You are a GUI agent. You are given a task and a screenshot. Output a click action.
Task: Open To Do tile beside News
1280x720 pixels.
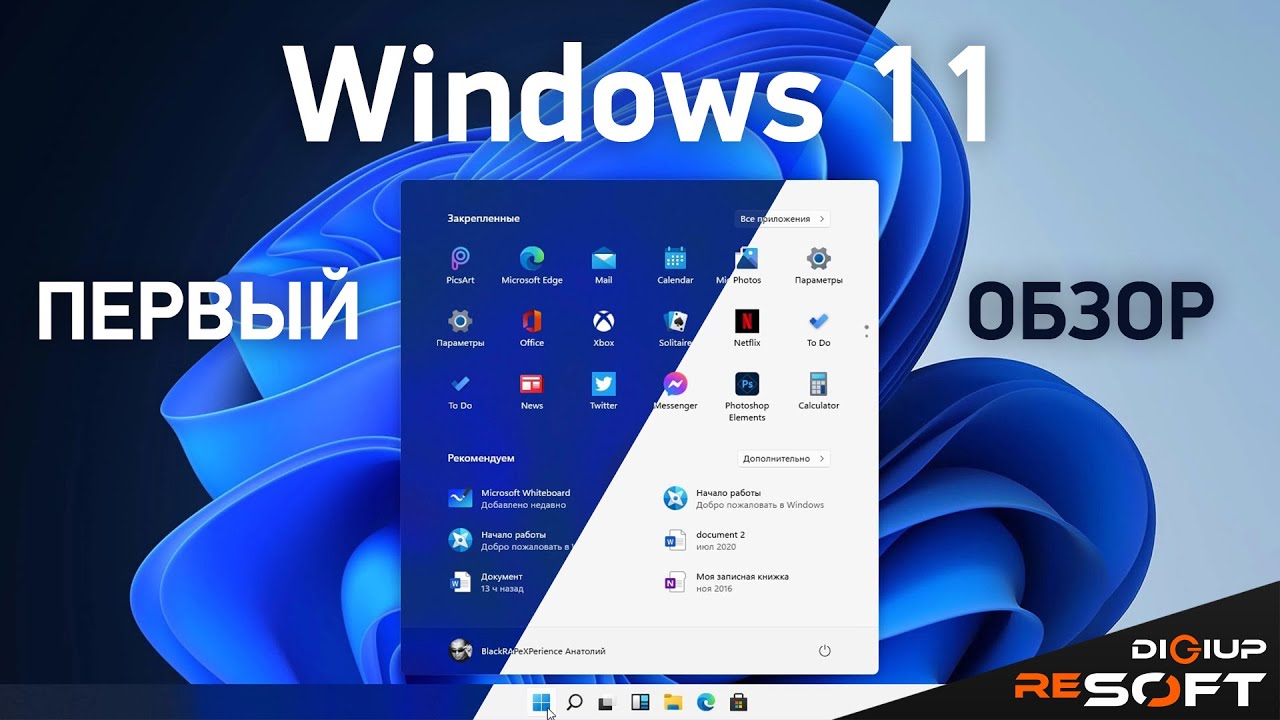[x=460, y=391]
